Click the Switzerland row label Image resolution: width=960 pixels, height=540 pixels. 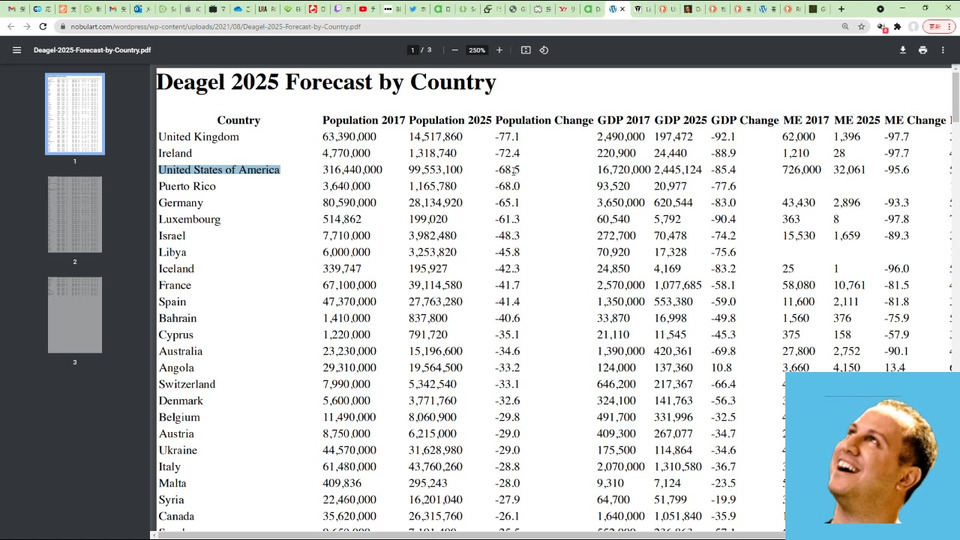pos(187,384)
